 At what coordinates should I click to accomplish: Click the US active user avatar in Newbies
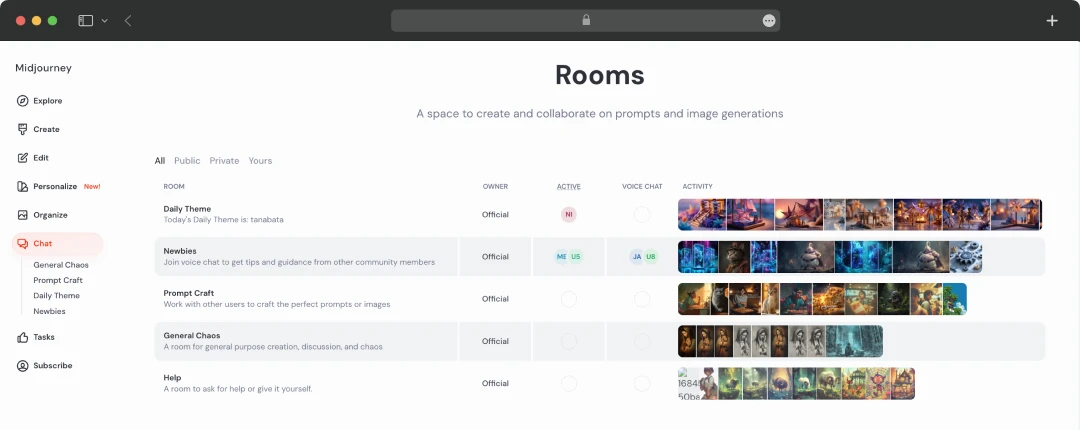[576, 256]
